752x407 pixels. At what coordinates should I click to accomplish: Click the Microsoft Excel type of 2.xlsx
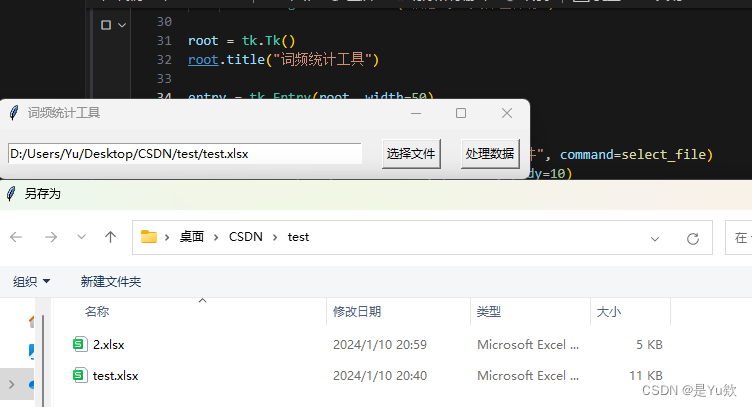(528, 345)
